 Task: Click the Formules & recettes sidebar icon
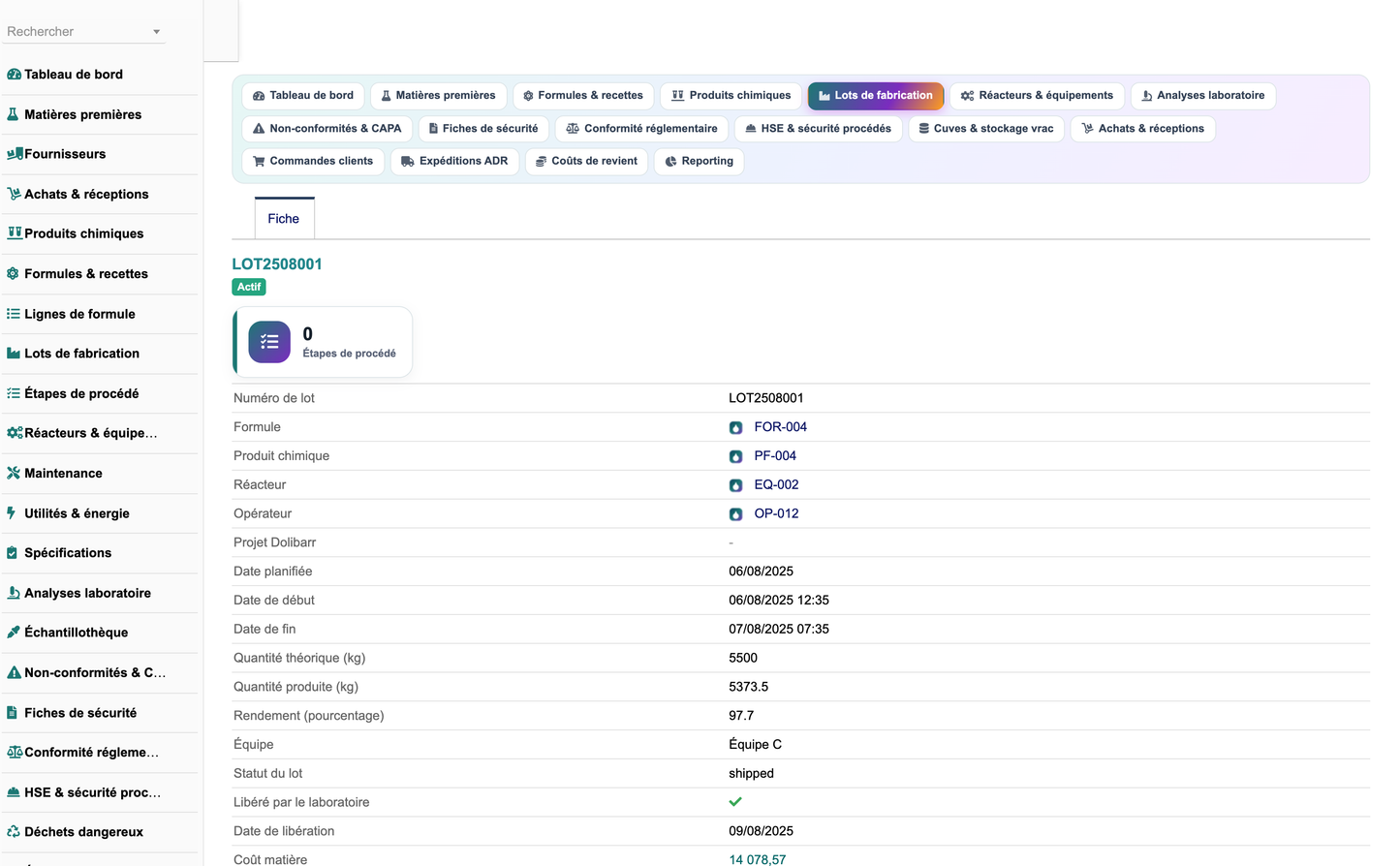click(x=14, y=274)
